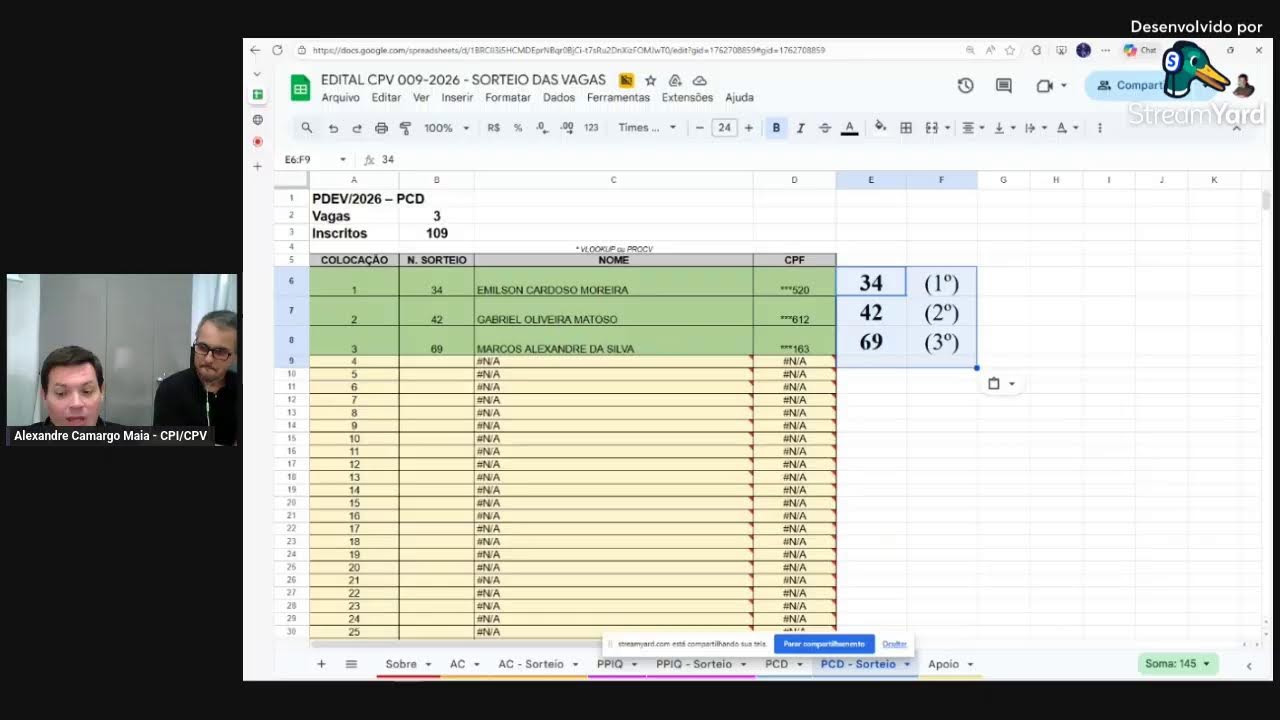This screenshot has width=1280, height=720.
Task: Open the Extensões menu
Action: [687, 98]
